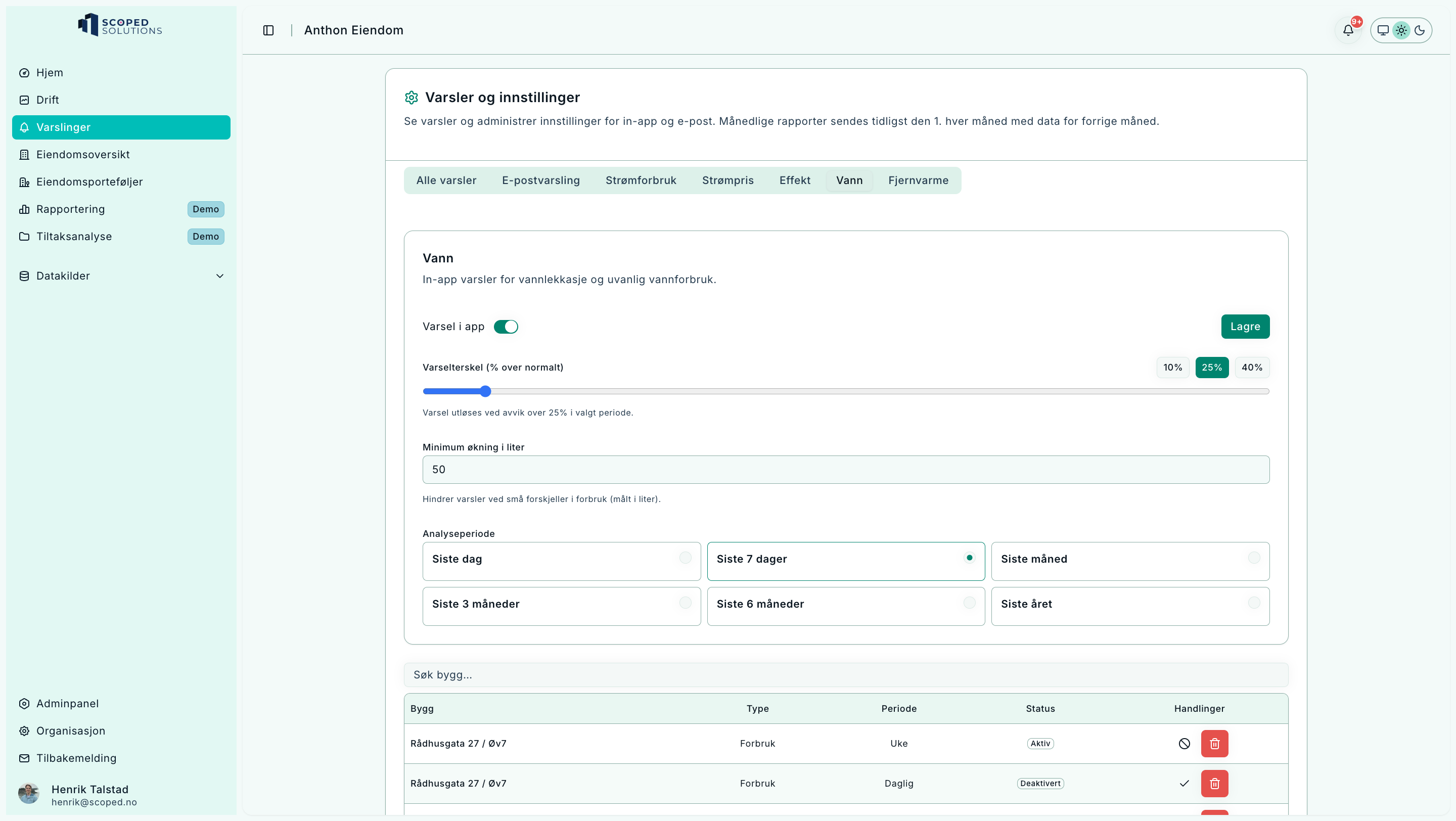1456x821 pixels.
Task: Toggle the Varsel i app switch
Action: tap(506, 327)
